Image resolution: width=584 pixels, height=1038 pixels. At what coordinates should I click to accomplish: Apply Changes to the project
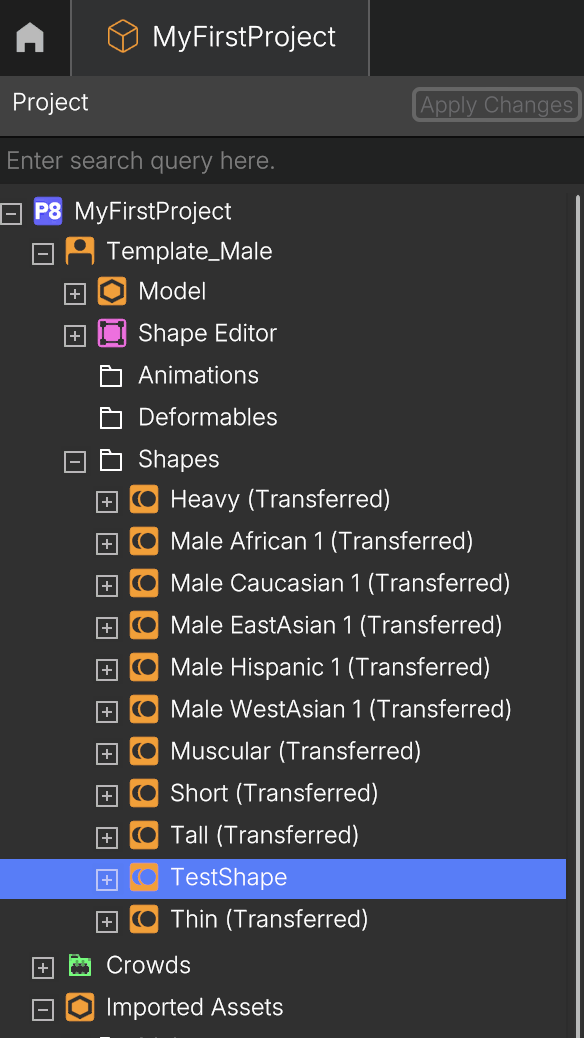[497, 105]
